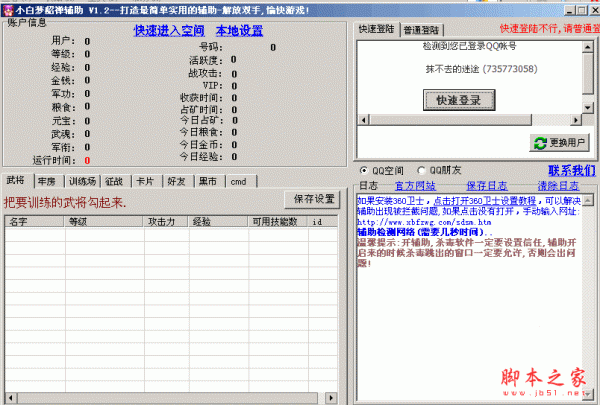Click the log URL http://www.xbfzwg.com/sdsm.htm

(424, 222)
